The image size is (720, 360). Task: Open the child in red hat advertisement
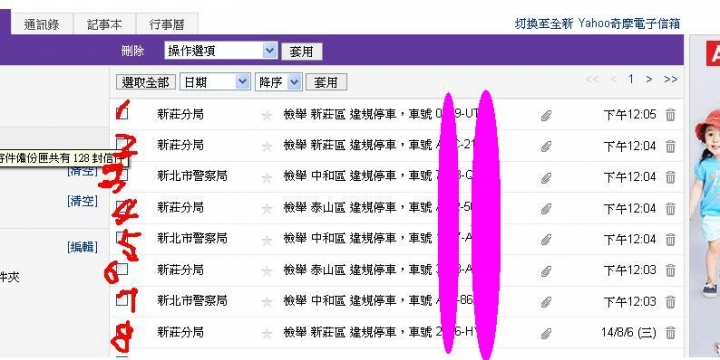coord(705,197)
